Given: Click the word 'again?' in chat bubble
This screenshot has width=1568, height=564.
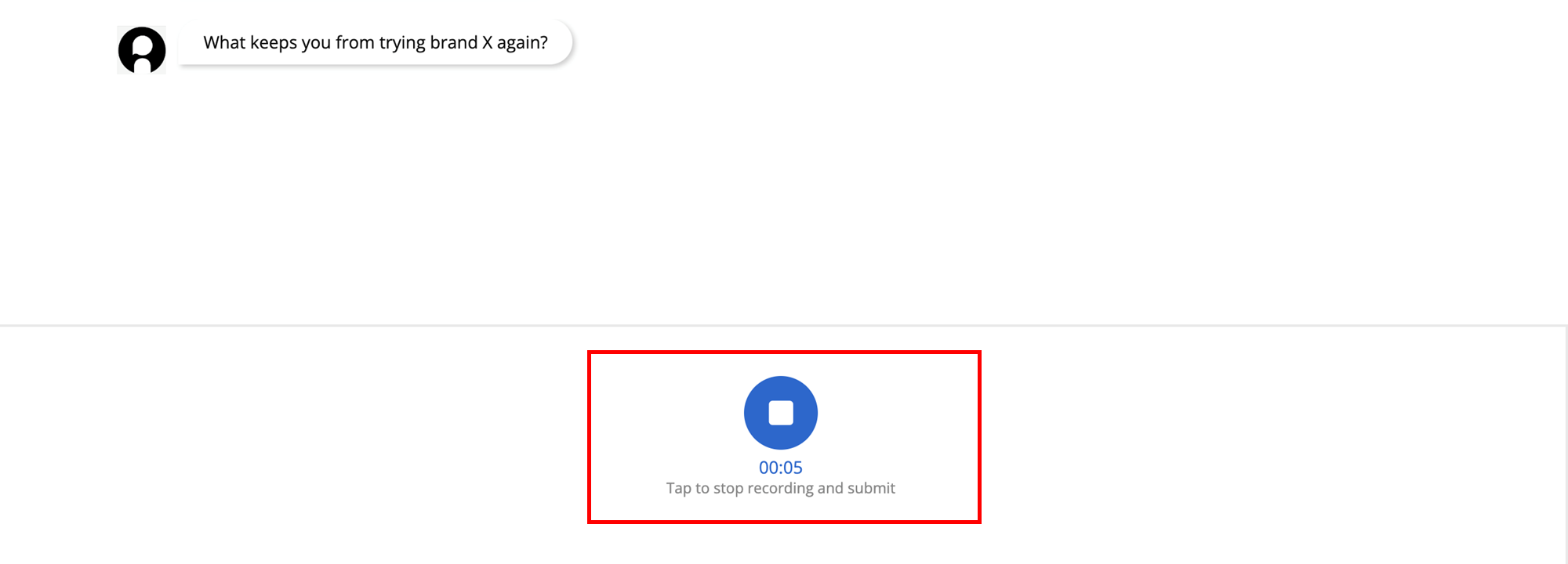Looking at the screenshot, I should point(522,43).
